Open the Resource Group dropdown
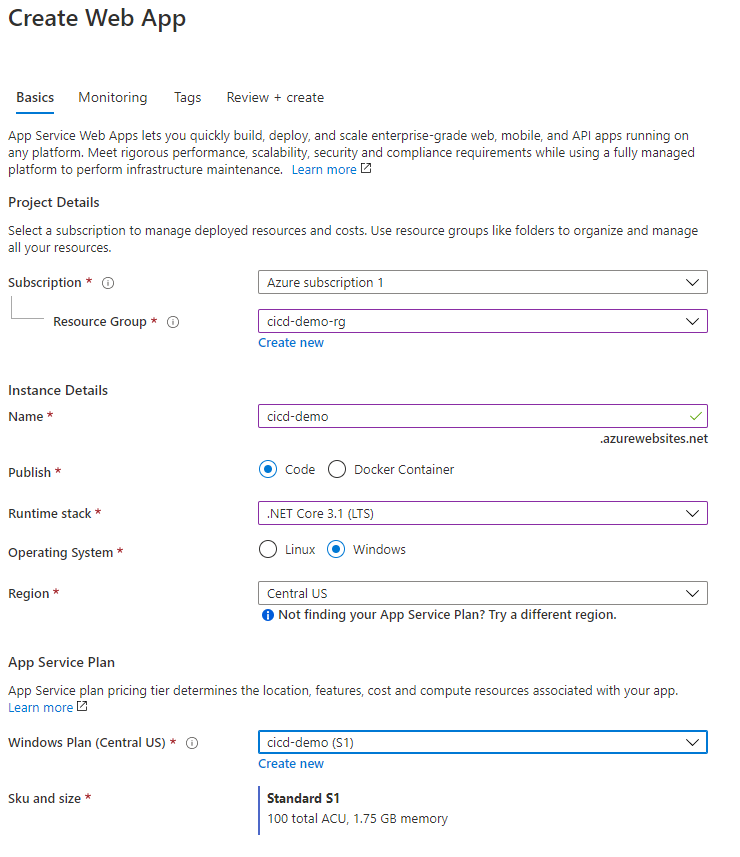Screen dimensions: 740x857 point(483,321)
